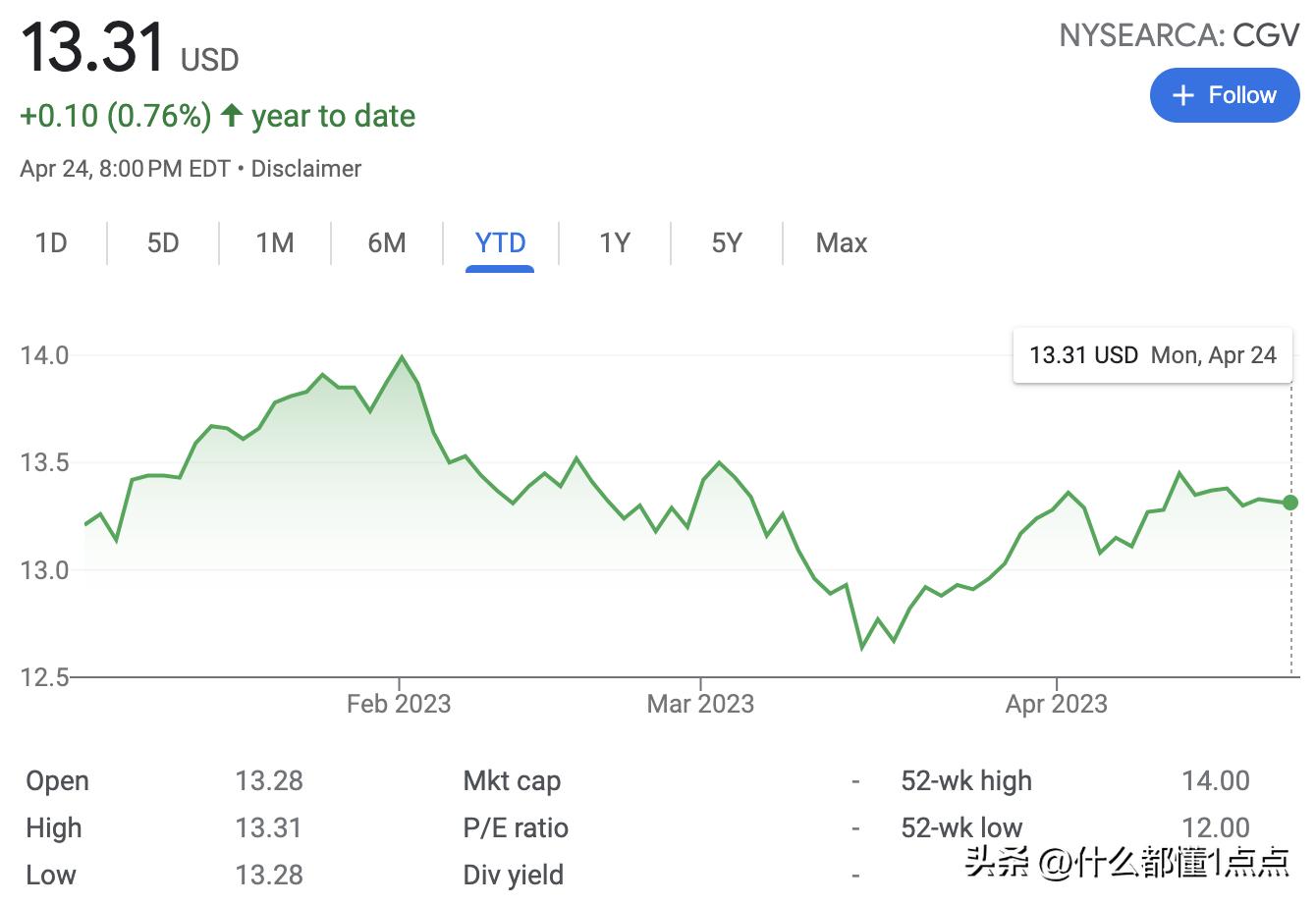Click the green dot at chart's end
1316x905 pixels.
[1290, 503]
